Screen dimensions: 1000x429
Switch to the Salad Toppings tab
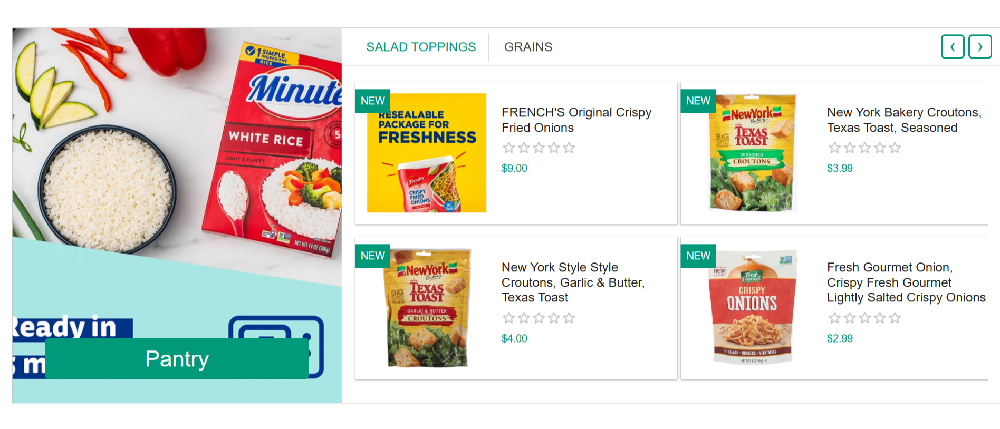421,47
